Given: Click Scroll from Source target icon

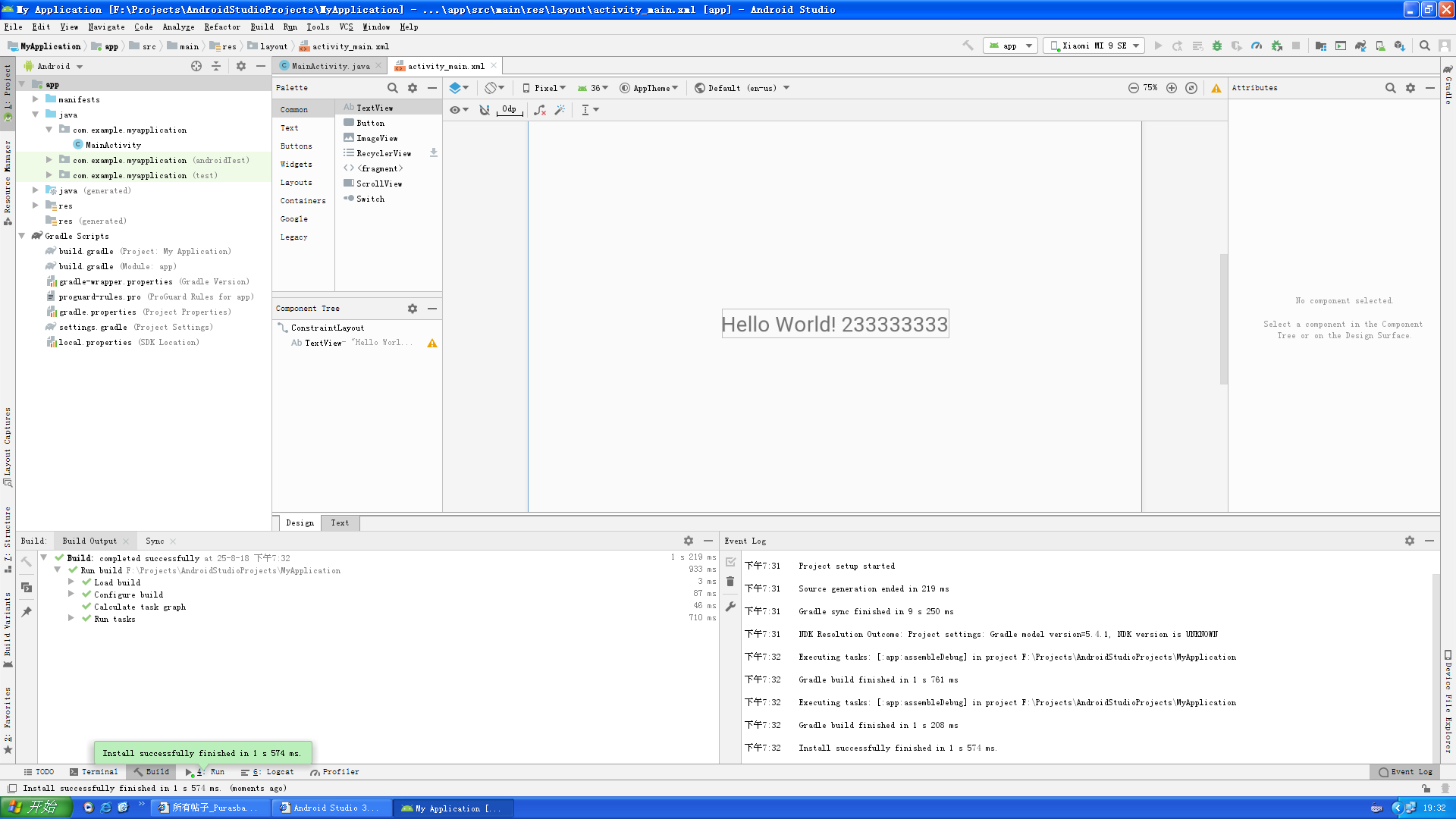Looking at the screenshot, I should pyautogui.click(x=196, y=66).
